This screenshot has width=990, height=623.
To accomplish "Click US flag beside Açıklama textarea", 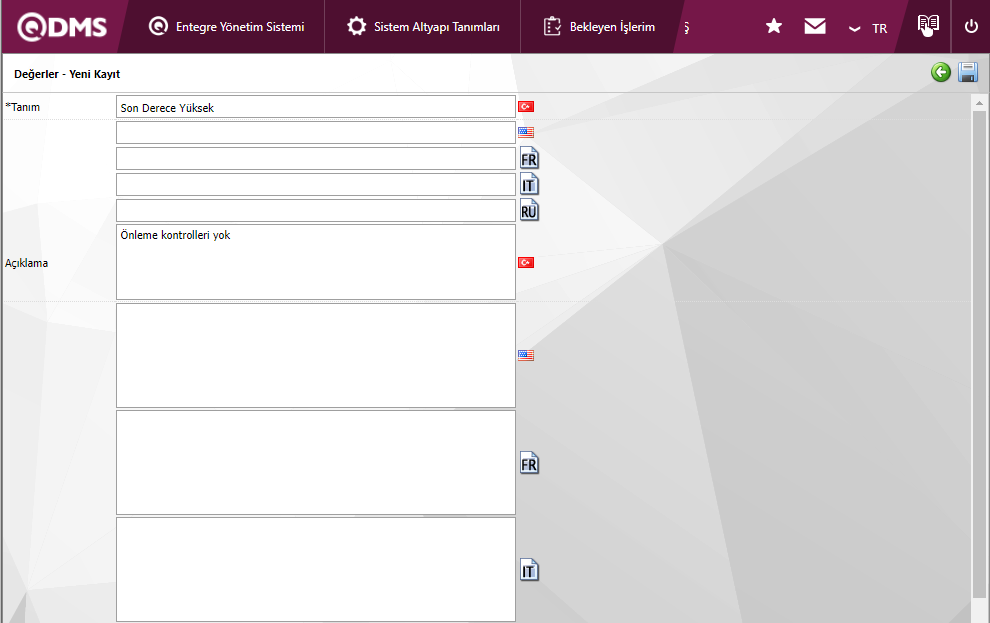I will (526, 355).
